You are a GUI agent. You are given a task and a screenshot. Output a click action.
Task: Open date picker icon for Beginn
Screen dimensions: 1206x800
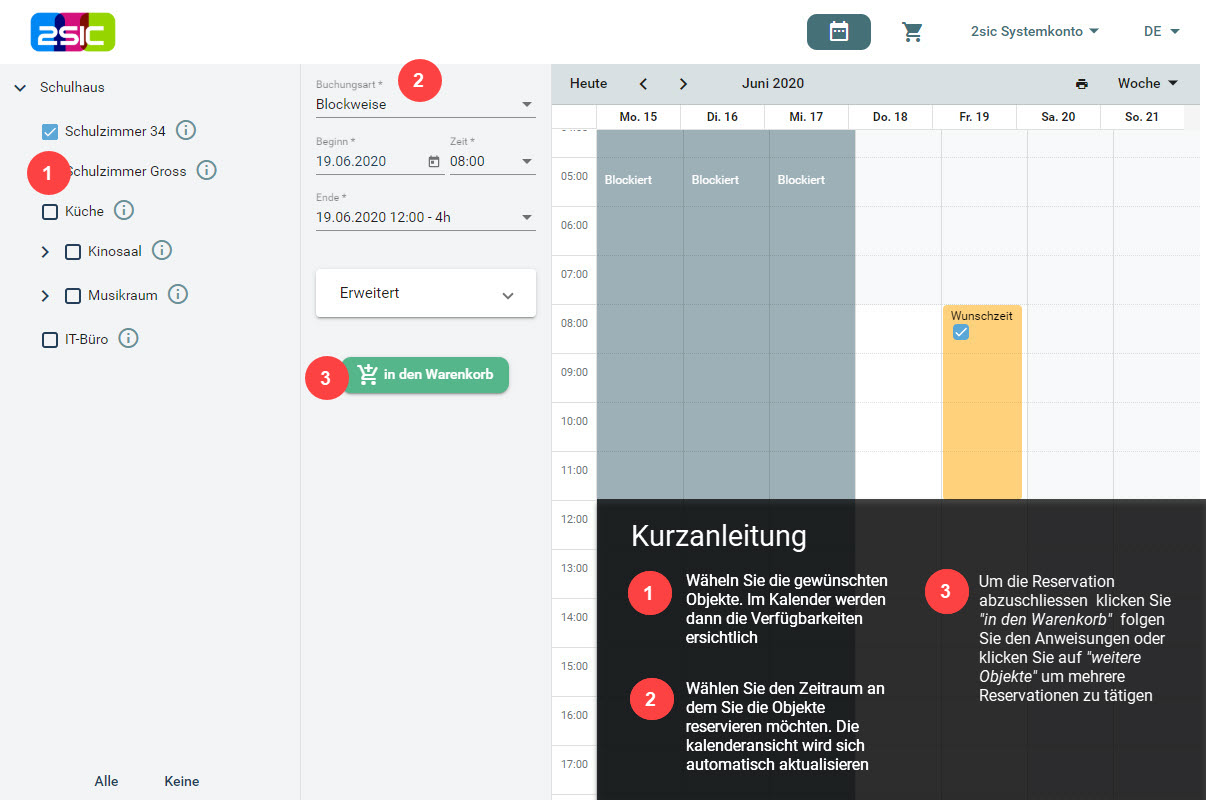434,162
